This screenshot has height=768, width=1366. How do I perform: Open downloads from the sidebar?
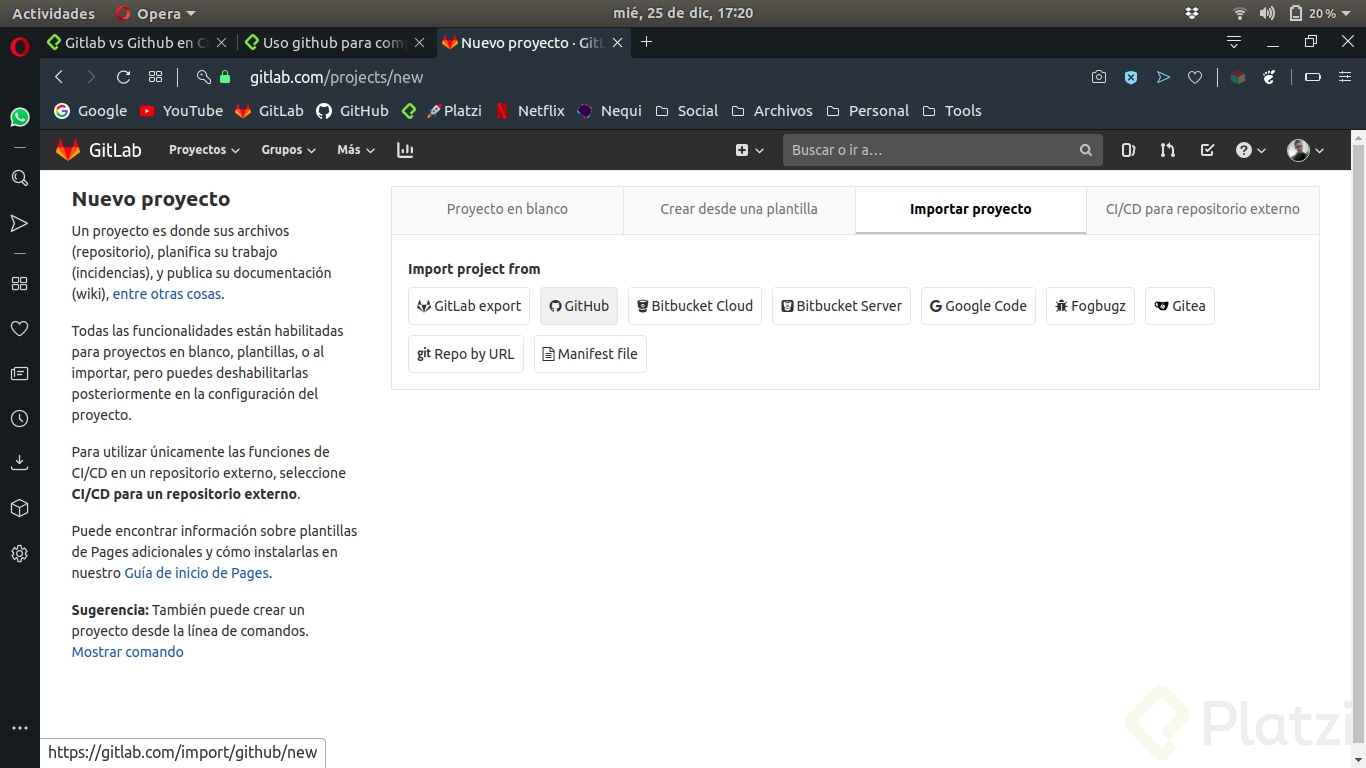pos(19,463)
